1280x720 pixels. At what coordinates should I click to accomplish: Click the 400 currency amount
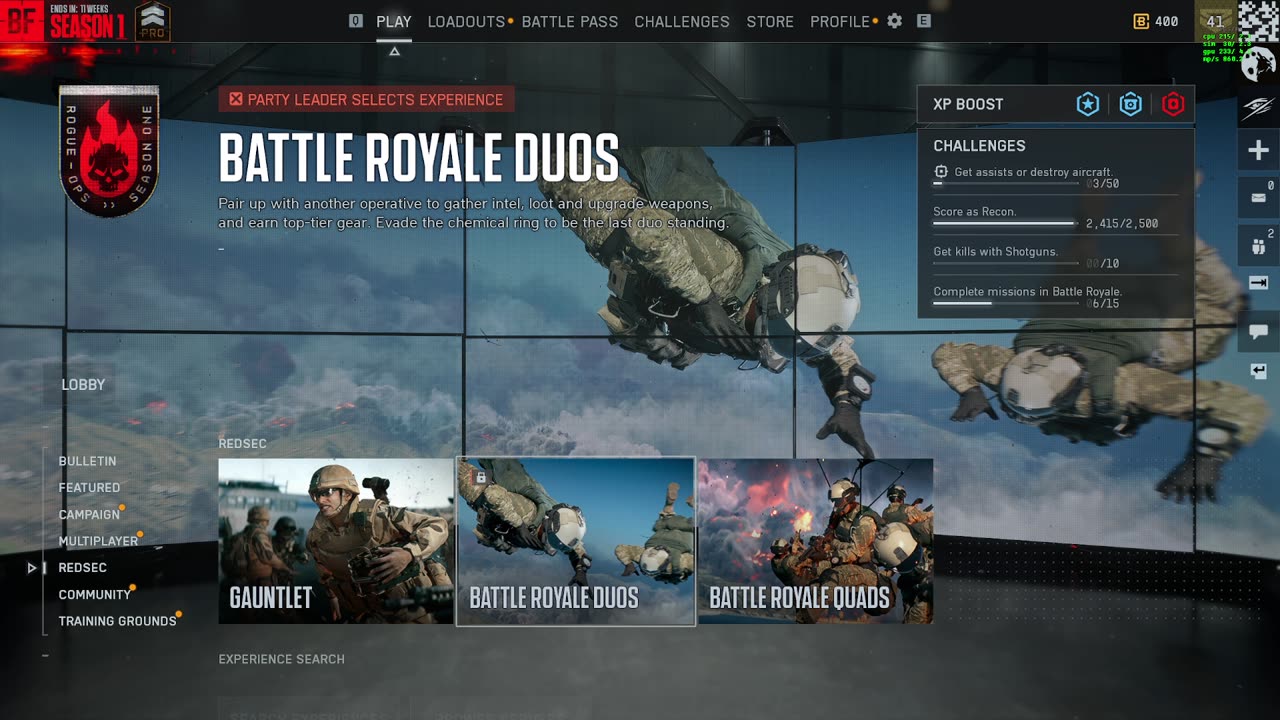(1166, 21)
